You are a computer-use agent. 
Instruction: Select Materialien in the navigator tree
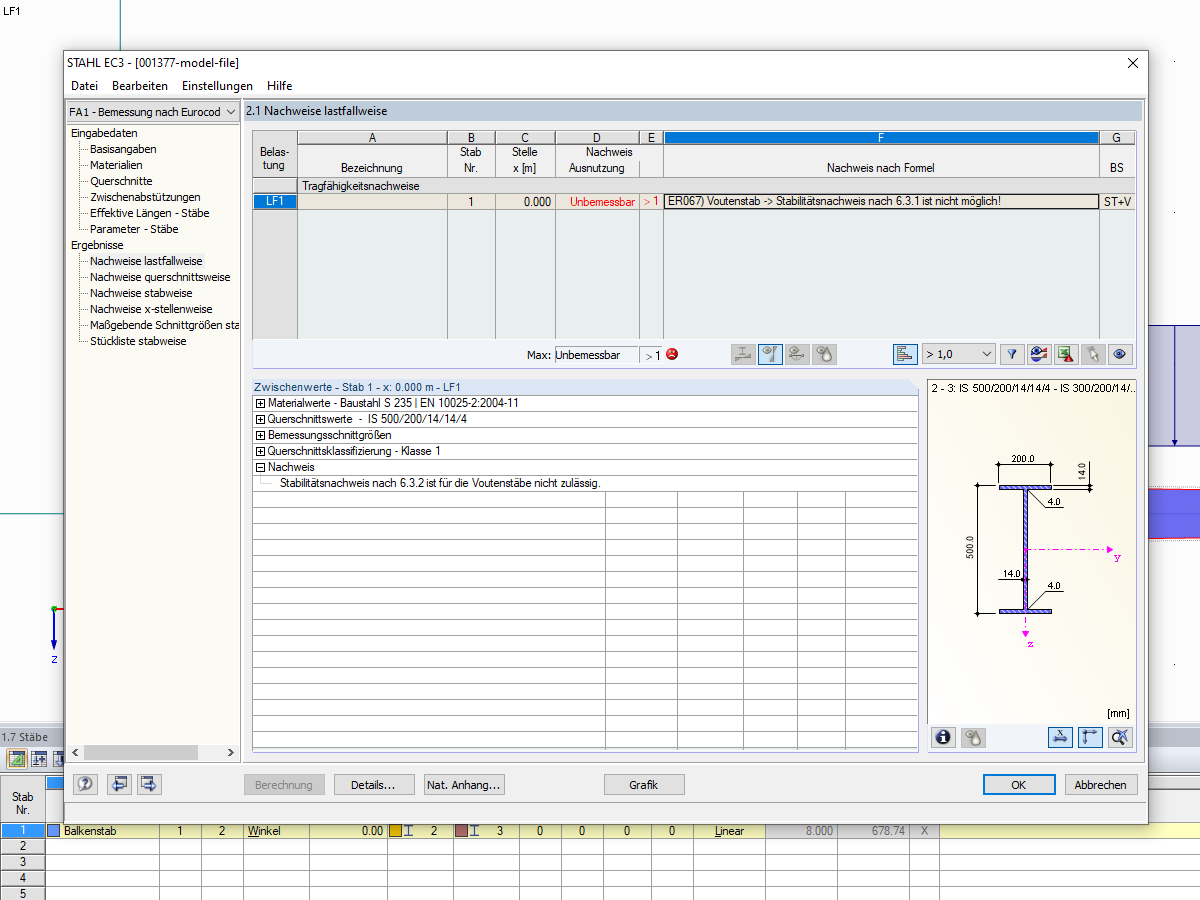[x=116, y=165]
